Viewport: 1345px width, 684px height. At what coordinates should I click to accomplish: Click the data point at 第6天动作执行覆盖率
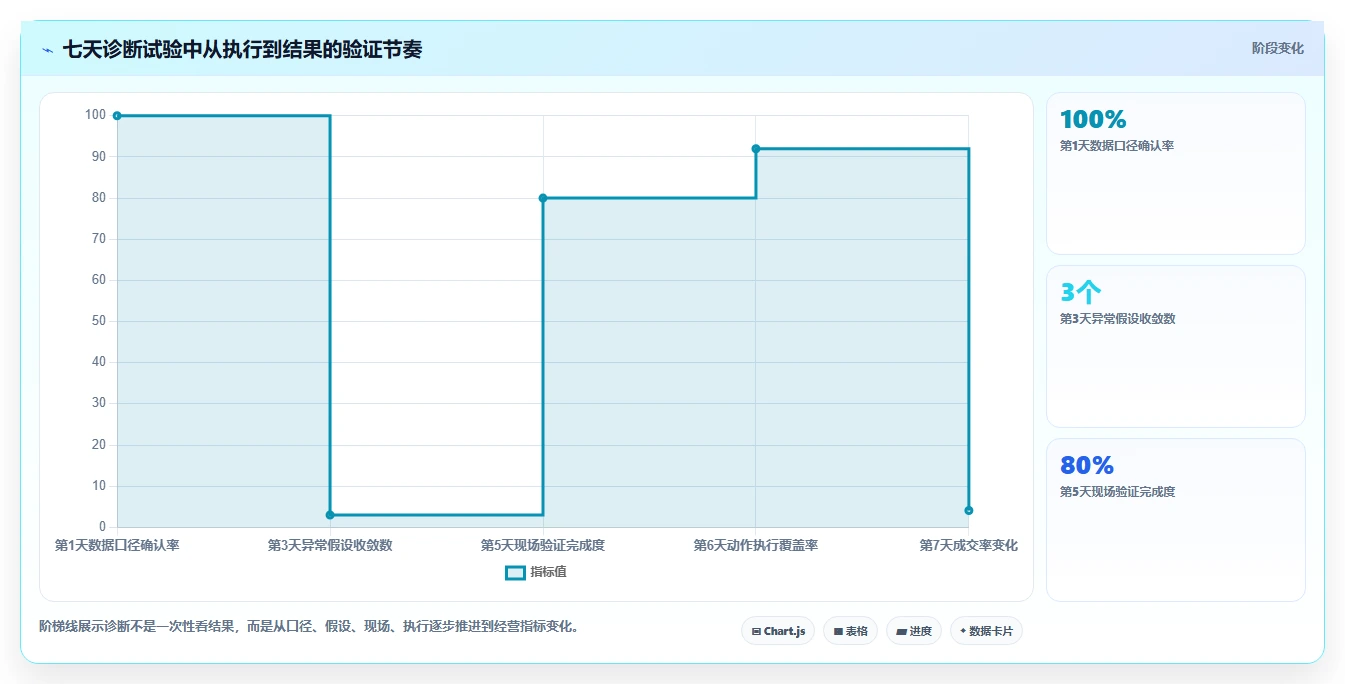756,149
